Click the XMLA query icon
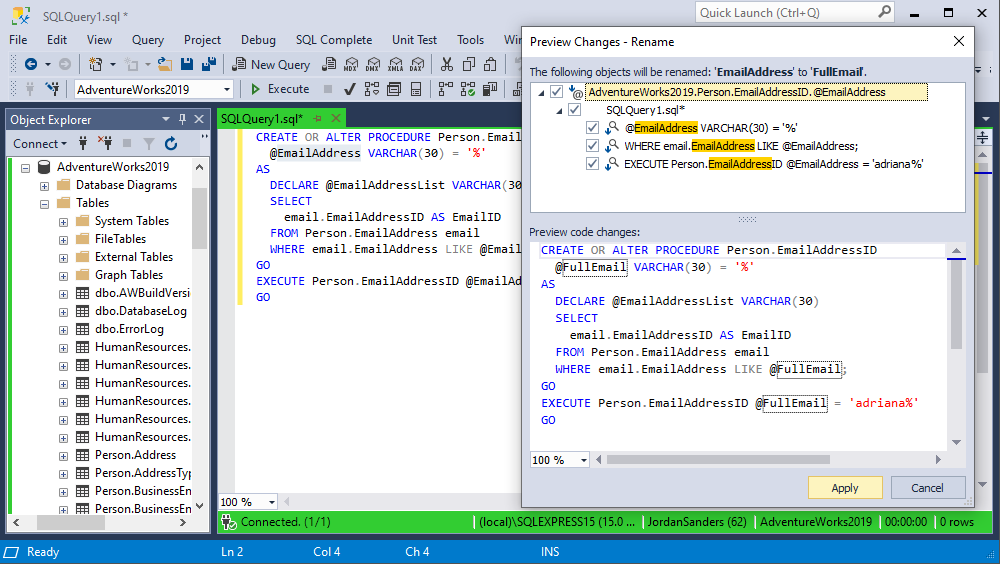 click(x=395, y=64)
